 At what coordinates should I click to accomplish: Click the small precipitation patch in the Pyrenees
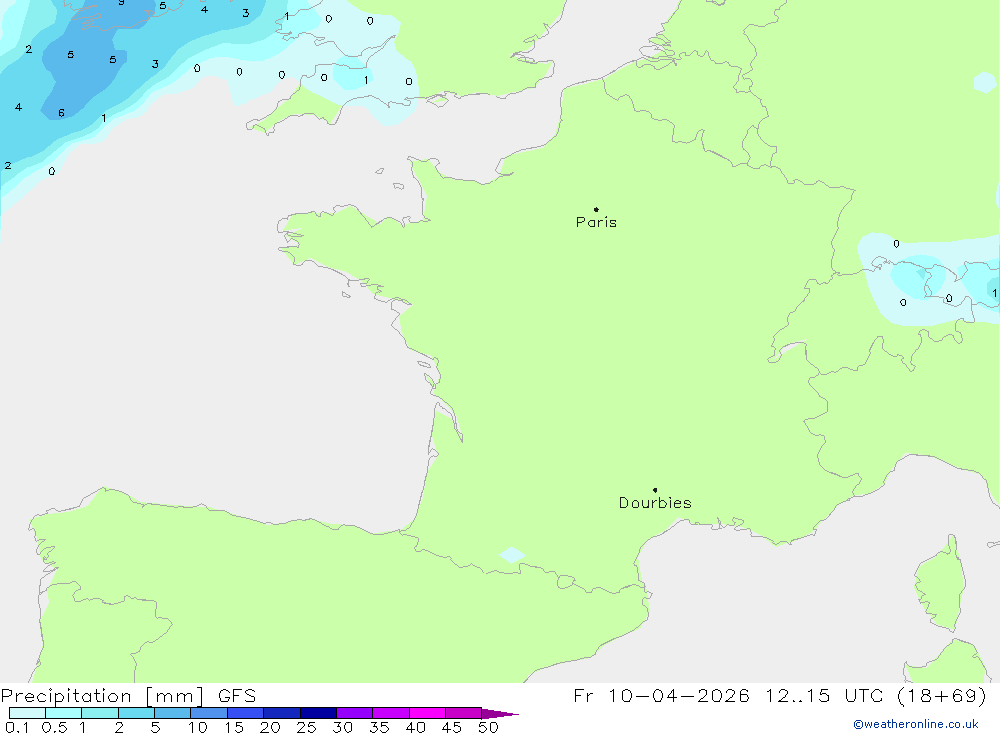511,554
